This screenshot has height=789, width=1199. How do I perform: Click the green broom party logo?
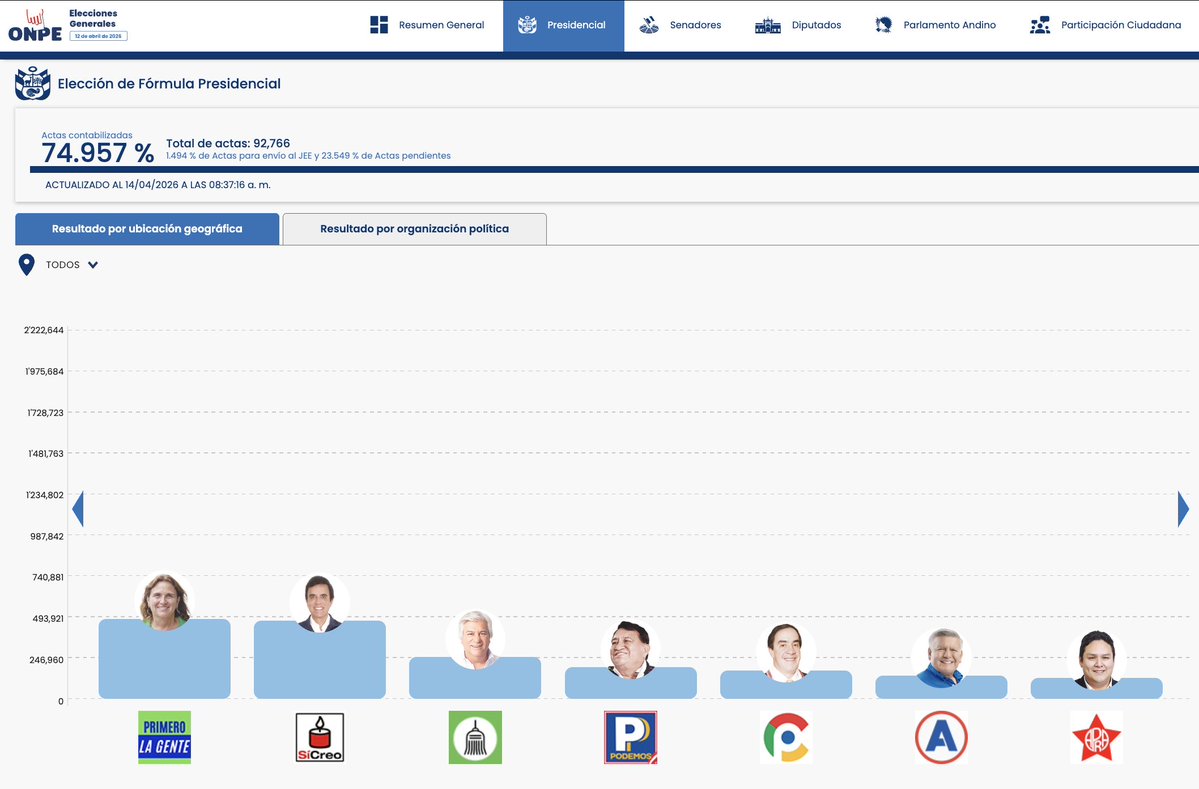click(x=475, y=737)
